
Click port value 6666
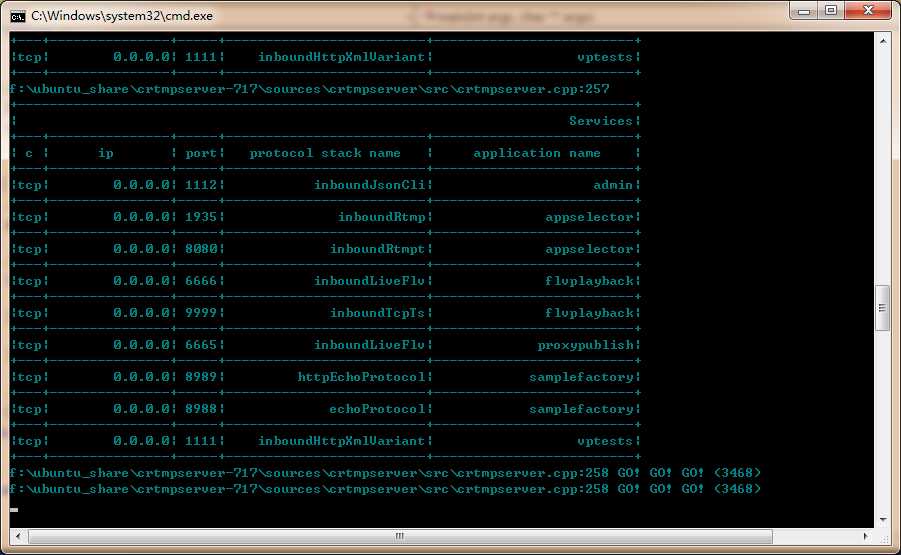[201, 281]
